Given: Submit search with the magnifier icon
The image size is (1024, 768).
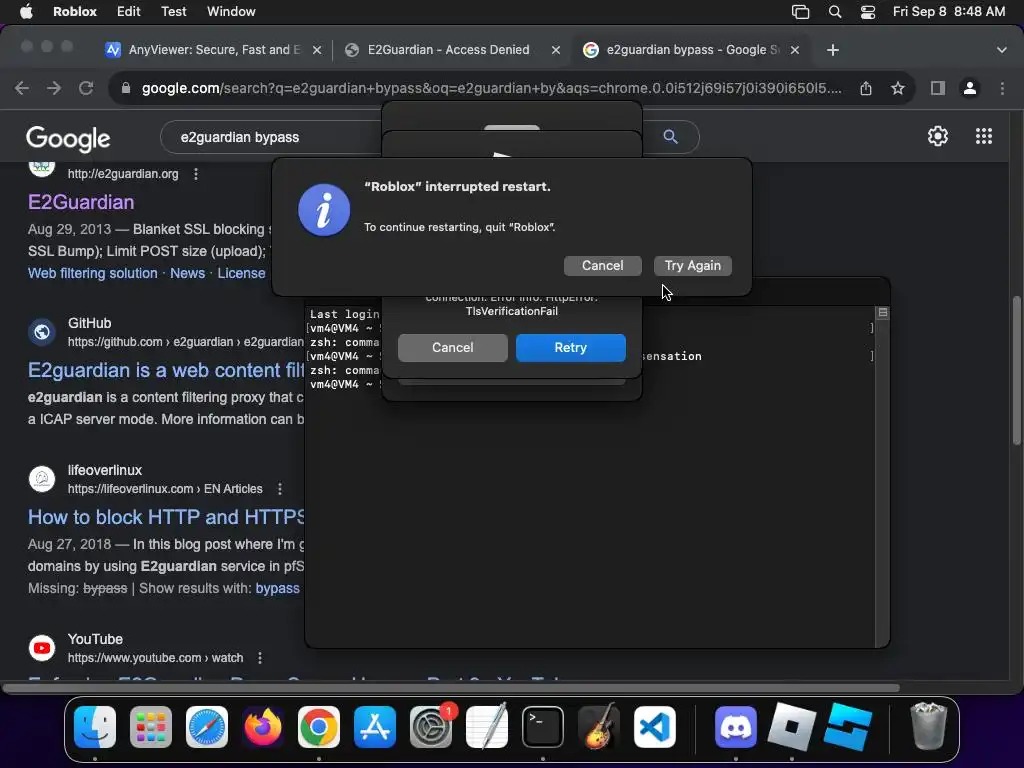Looking at the screenshot, I should pyautogui.click(x=670, y=136).
